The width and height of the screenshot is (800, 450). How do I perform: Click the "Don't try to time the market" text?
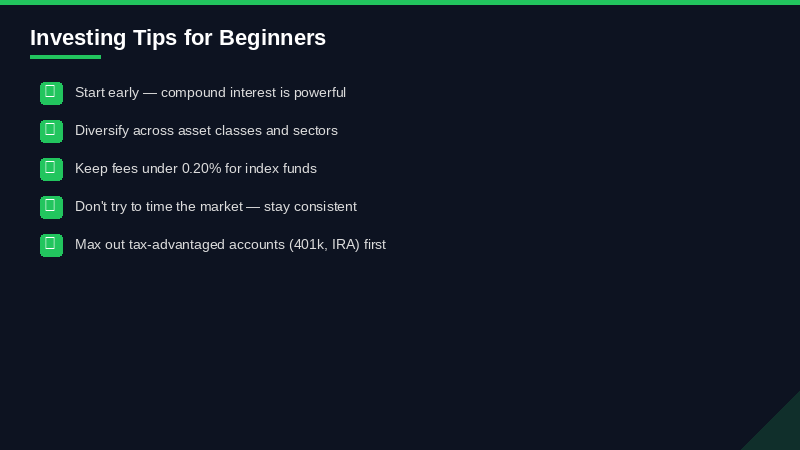[x=215, y=207]
